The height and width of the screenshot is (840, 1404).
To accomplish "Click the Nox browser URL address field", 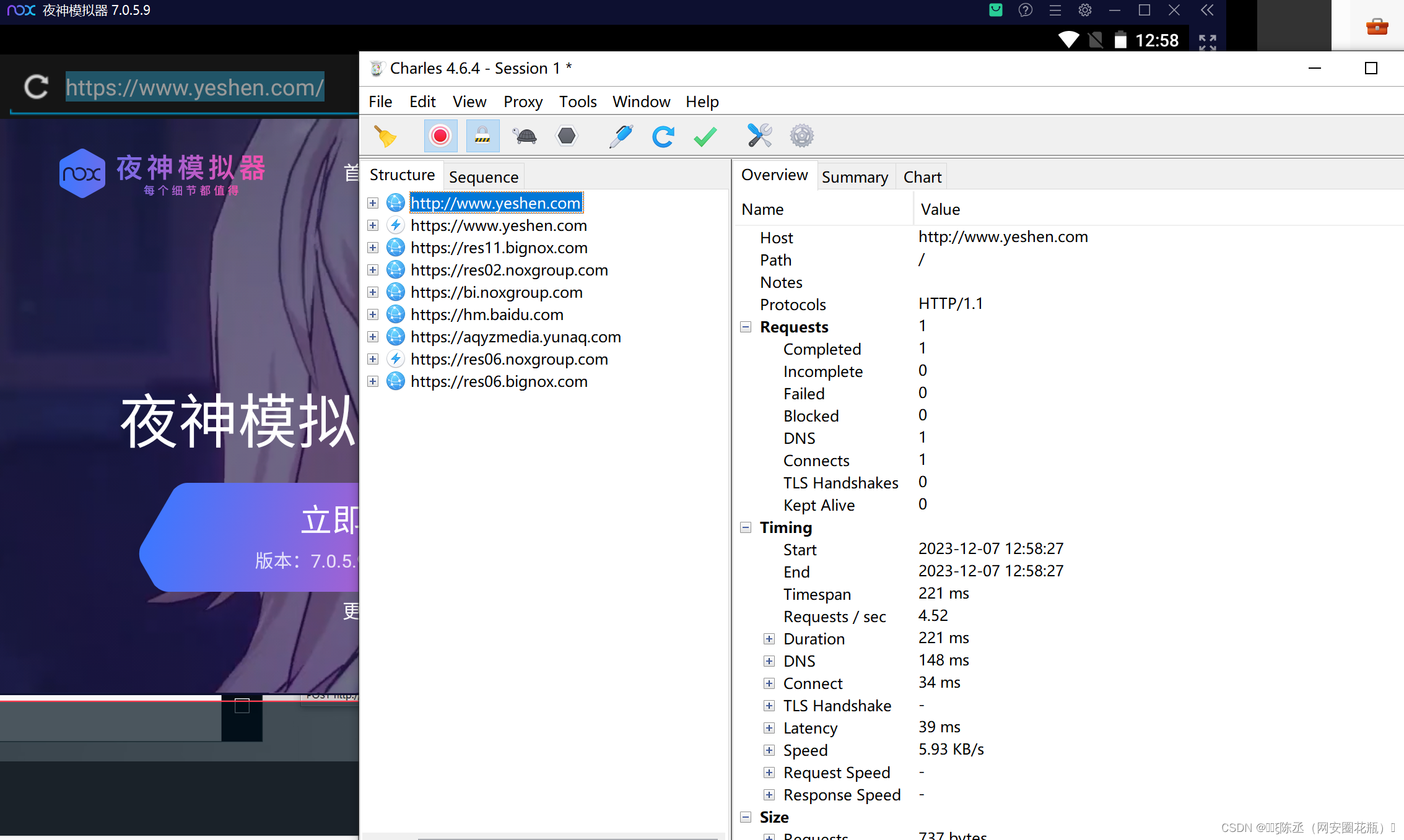I will click(x=194, y=87).
